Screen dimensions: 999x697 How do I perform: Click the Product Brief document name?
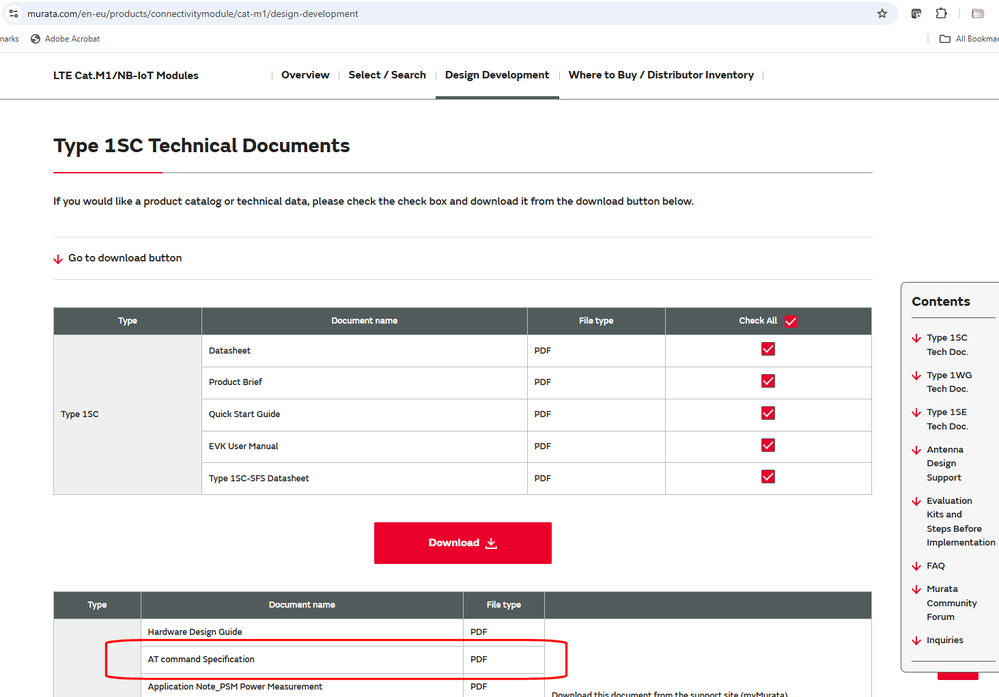(x=235, y=382)
